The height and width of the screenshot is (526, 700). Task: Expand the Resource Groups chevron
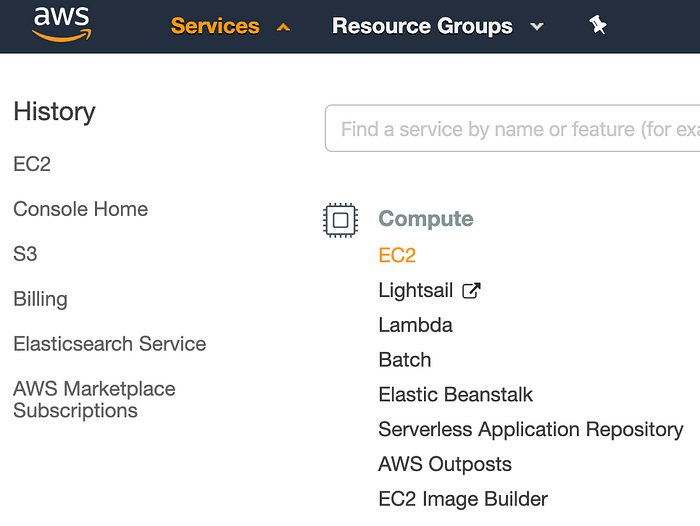537,27
